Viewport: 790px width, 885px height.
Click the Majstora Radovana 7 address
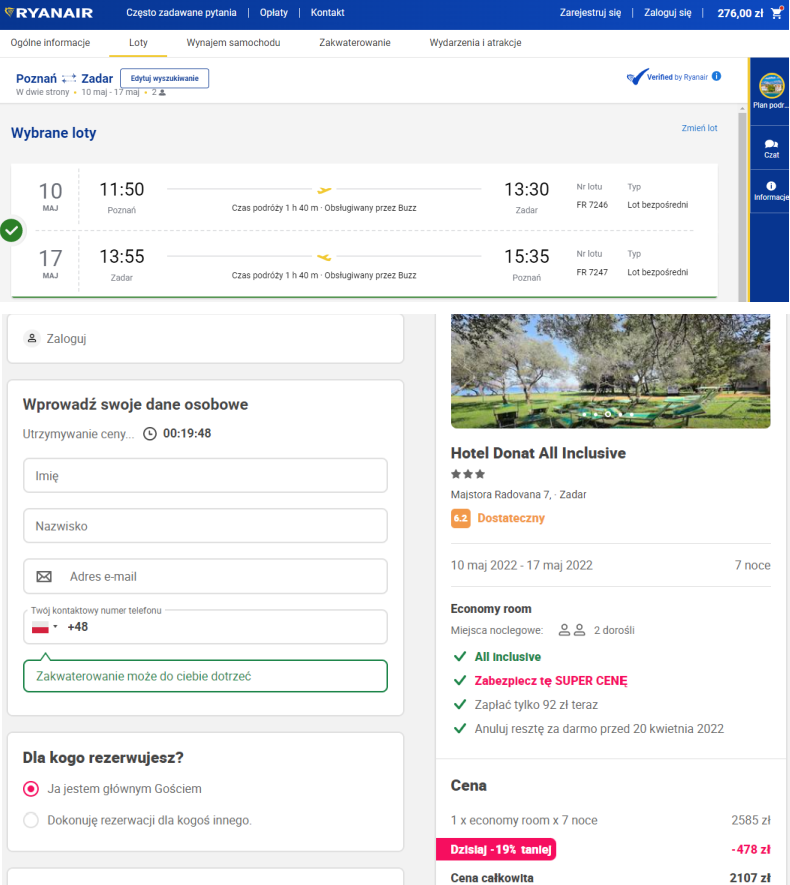[x=519, y=494]
